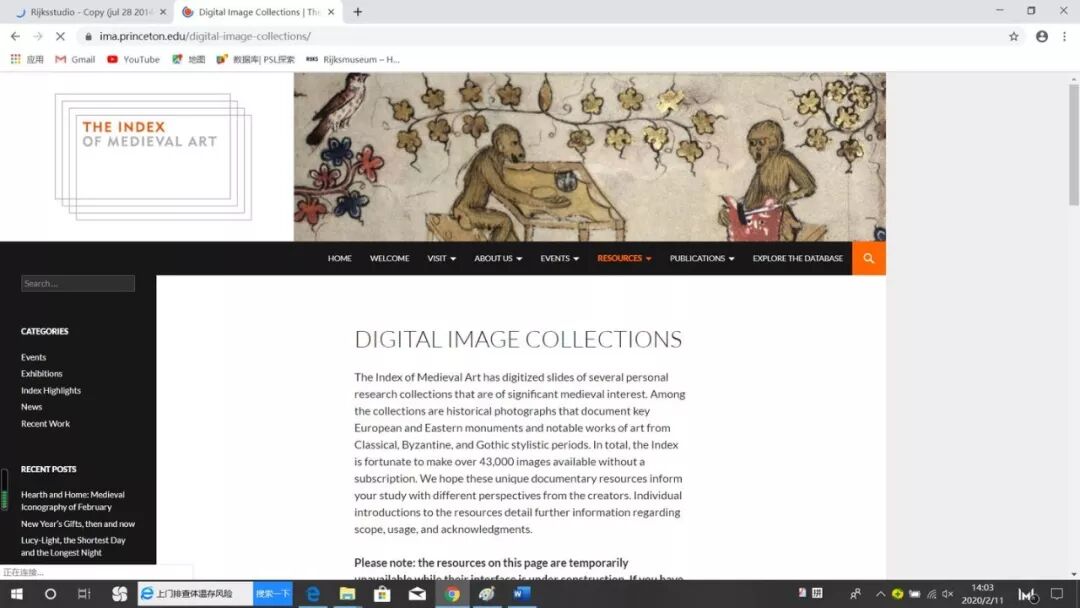This screenshot has width=1080, height=608.
Task: Open the maps bookmark
Action: point(189,59)
